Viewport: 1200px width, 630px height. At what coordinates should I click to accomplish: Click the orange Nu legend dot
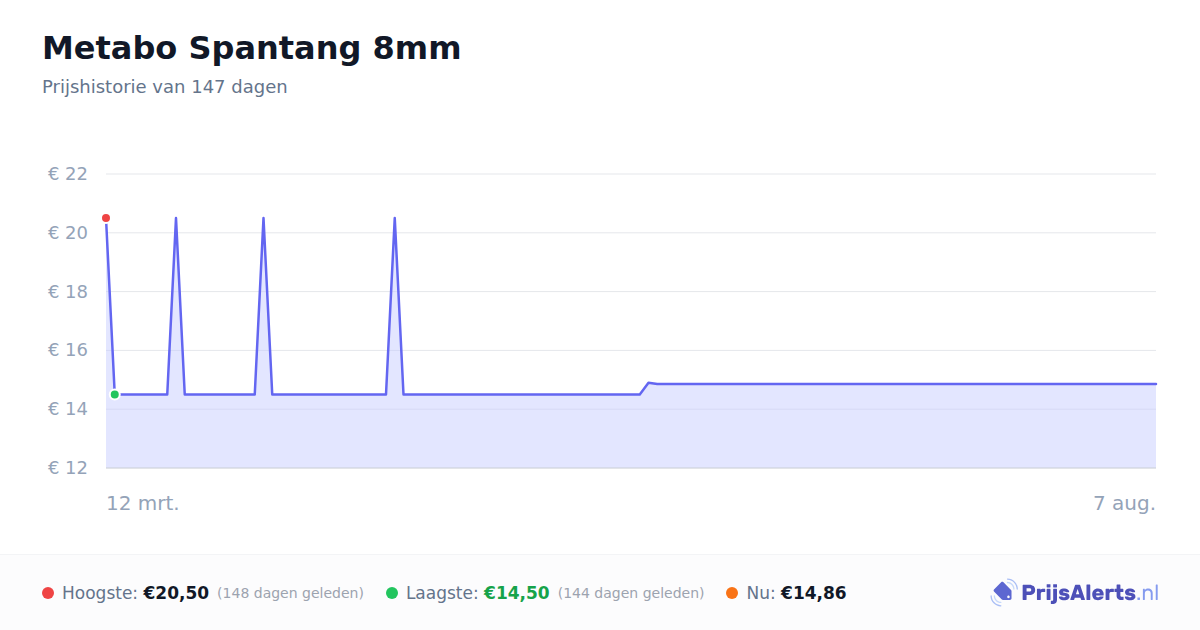732,593
